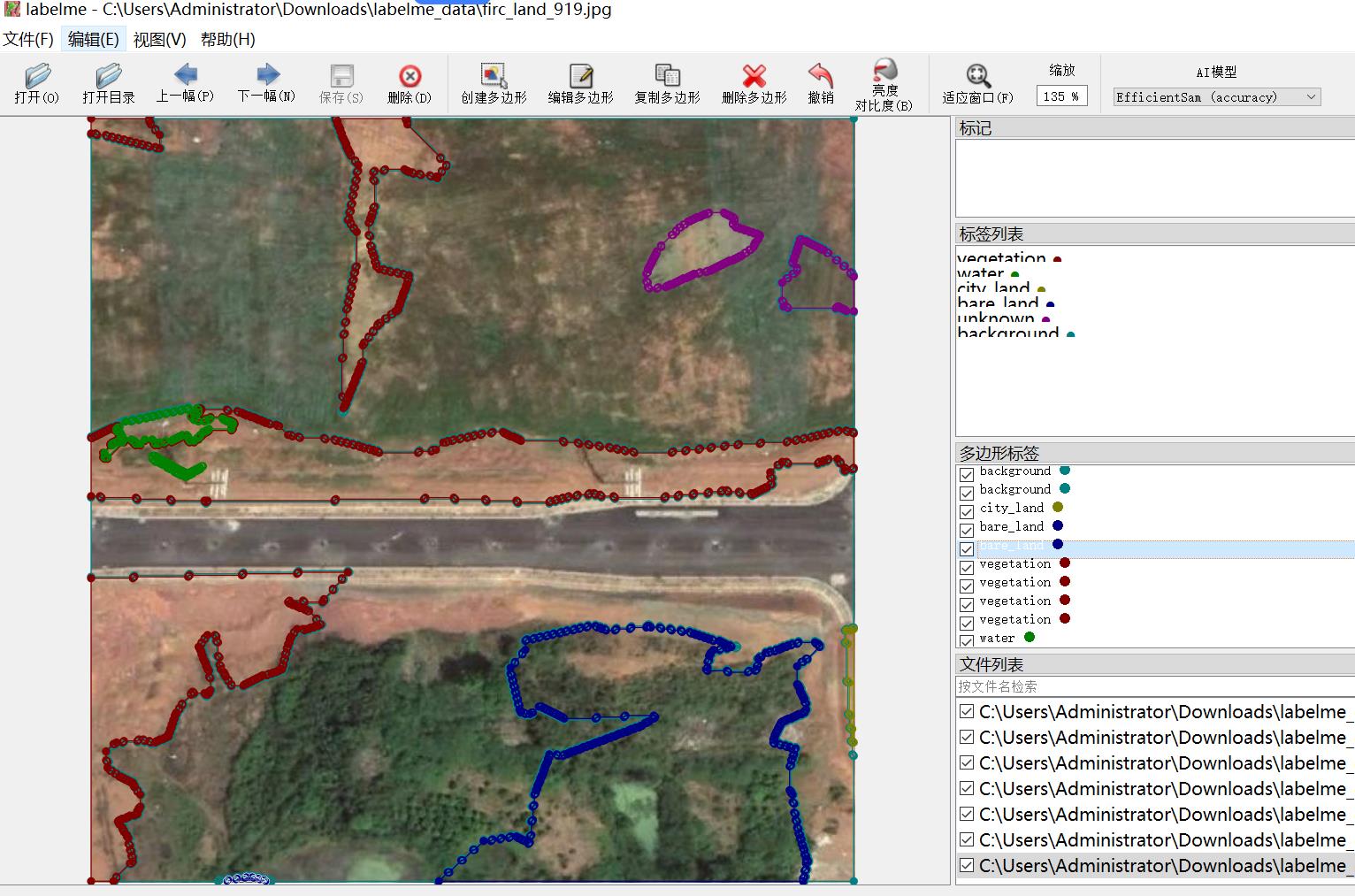Image resolution: width=1355 pixels, height=896 pixels.
Task: Uncheck the city_land polygon checkbox
Action: pyautogui.click(x=967, y=512)
